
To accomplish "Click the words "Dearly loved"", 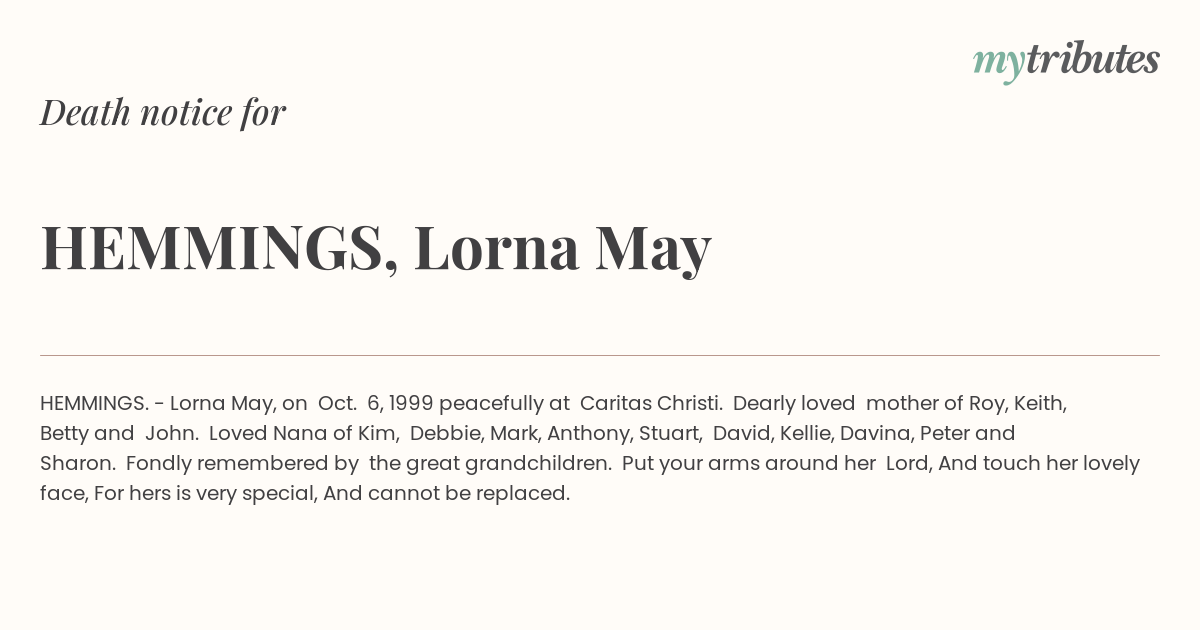I will click(x=794, y=403).
